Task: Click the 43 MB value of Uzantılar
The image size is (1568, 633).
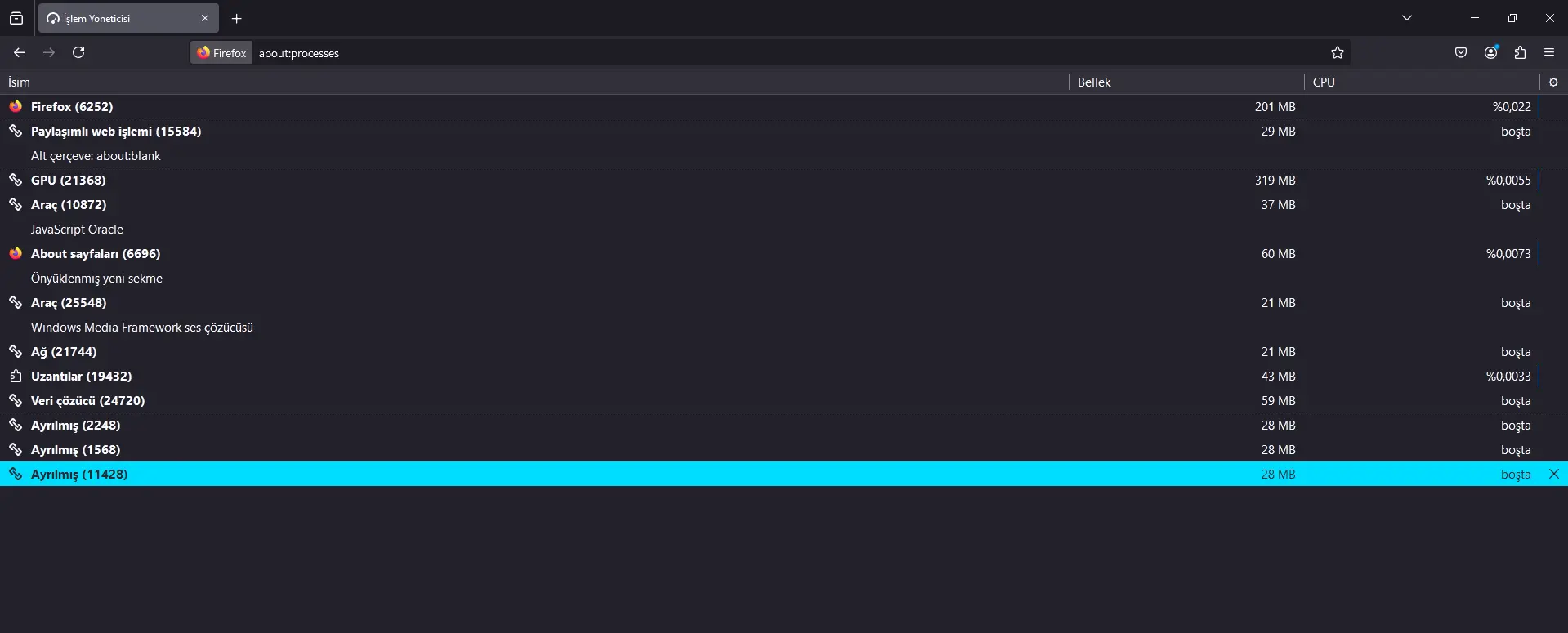Action: coord(1279,376)
